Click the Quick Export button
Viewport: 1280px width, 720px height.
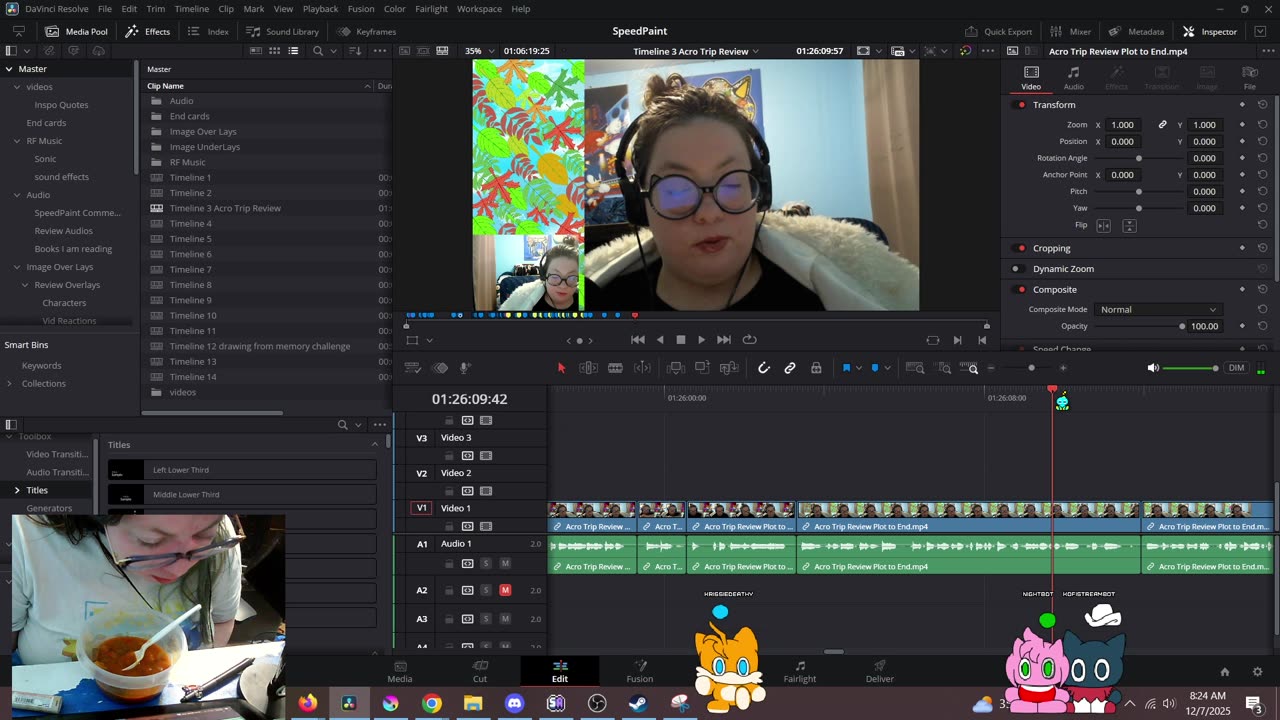pos(998,31)
